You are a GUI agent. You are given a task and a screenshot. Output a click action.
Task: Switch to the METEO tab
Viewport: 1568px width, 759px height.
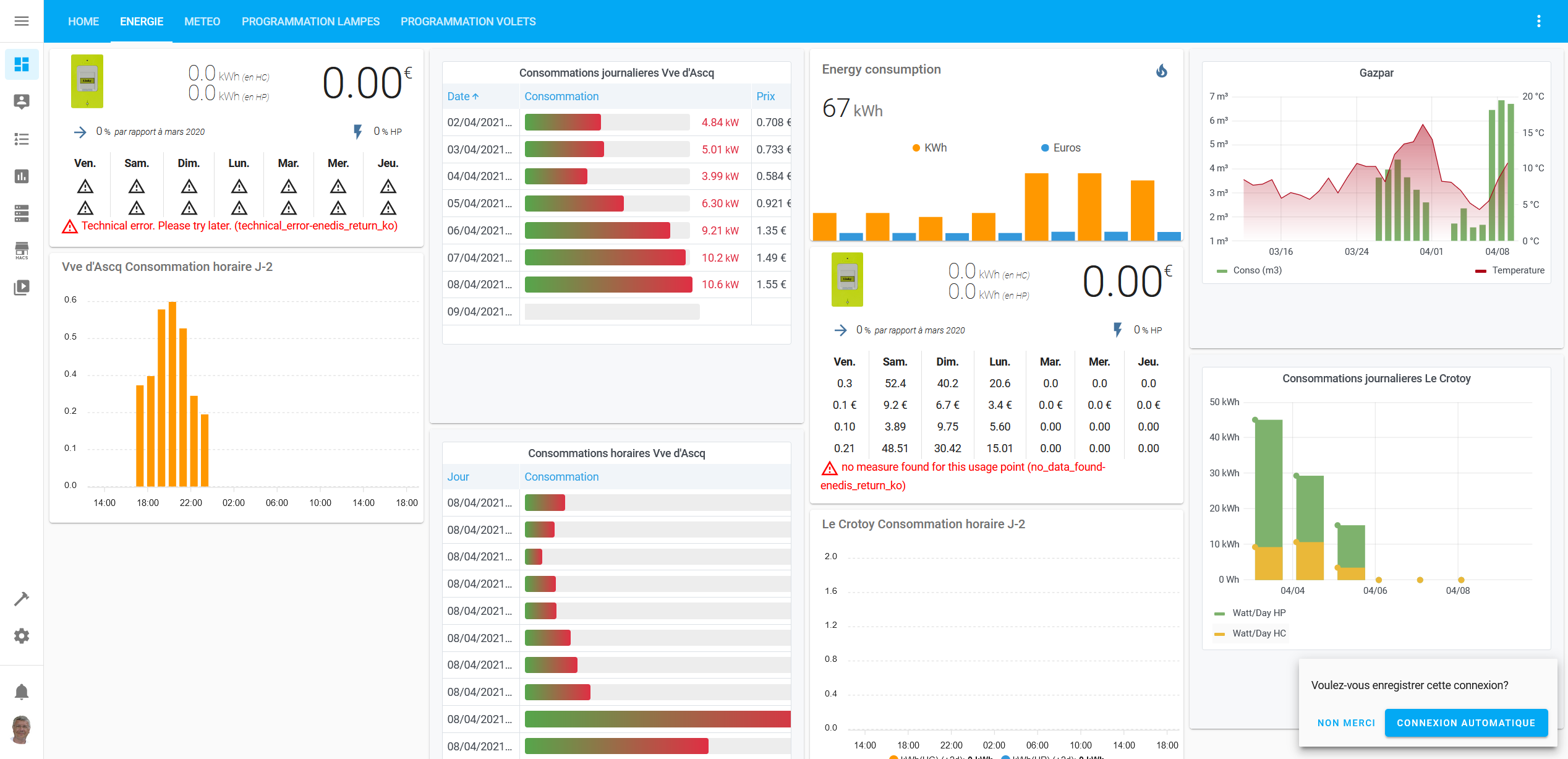coord(202,22)
